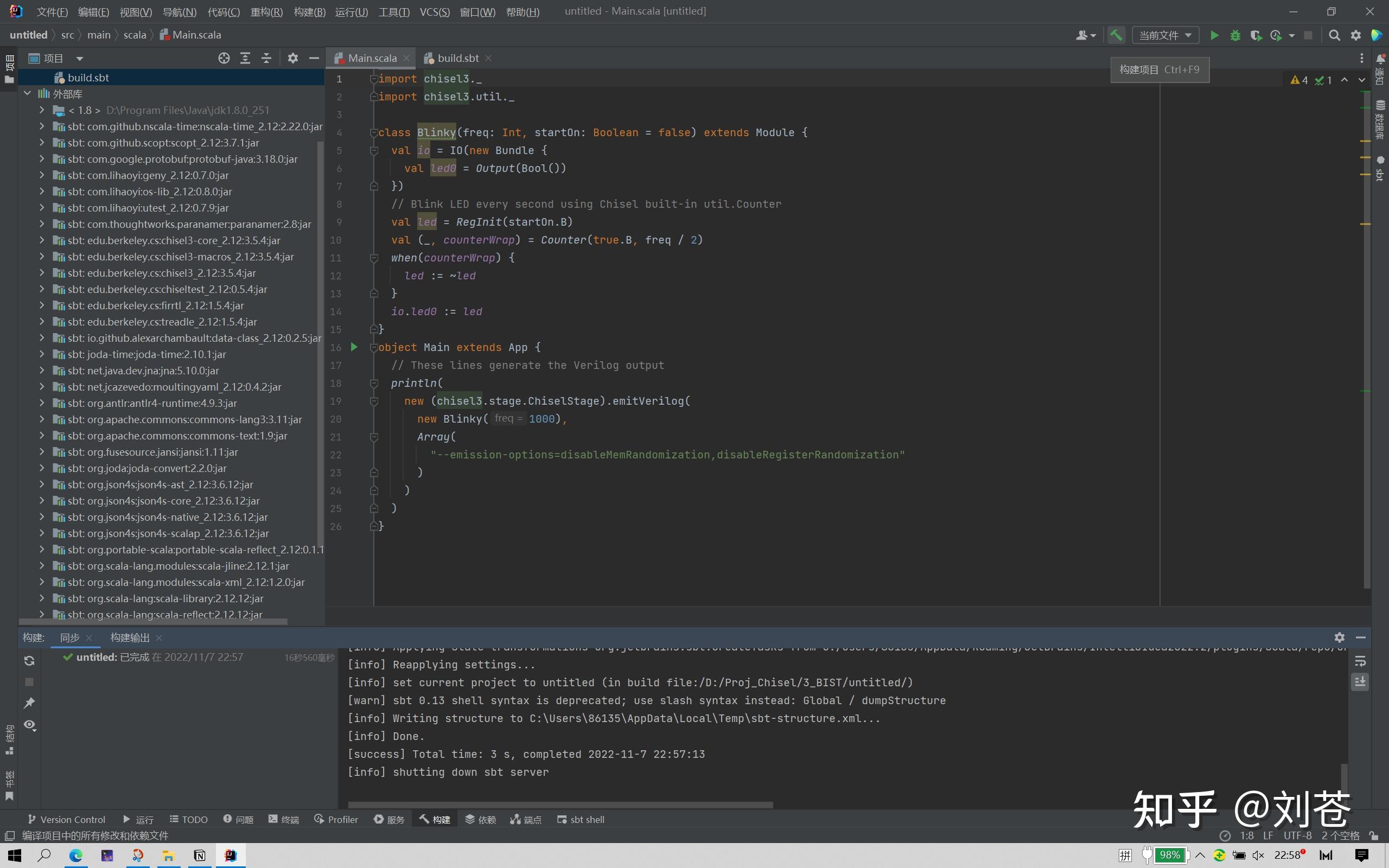This screenshot has height=868, width=1389.
Task: Open the Terminal tool window icon
Action: [283, 819]
